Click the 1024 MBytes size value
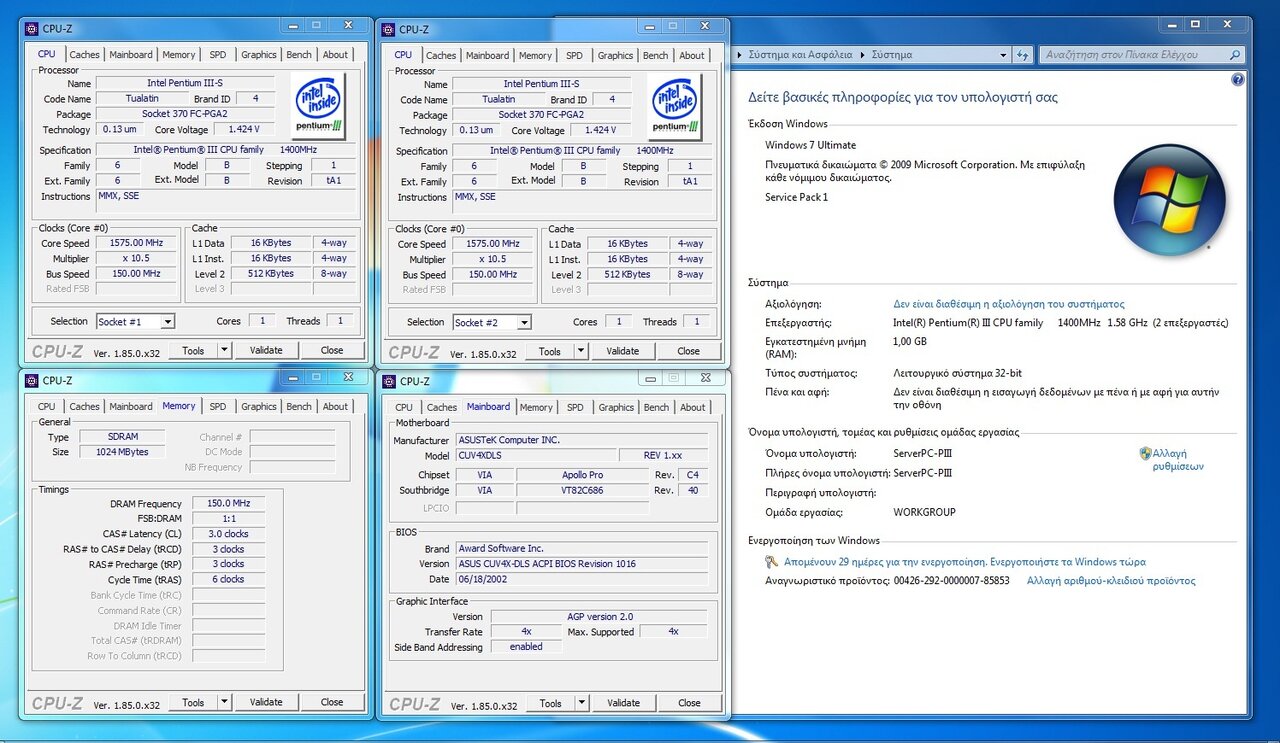 (x=122, y=452)
